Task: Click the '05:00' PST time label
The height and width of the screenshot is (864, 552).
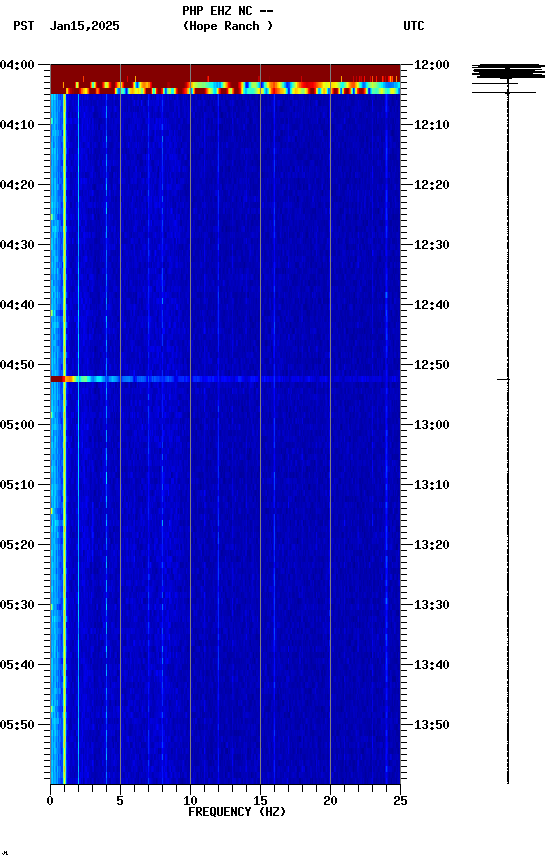Action: [17, 425]
